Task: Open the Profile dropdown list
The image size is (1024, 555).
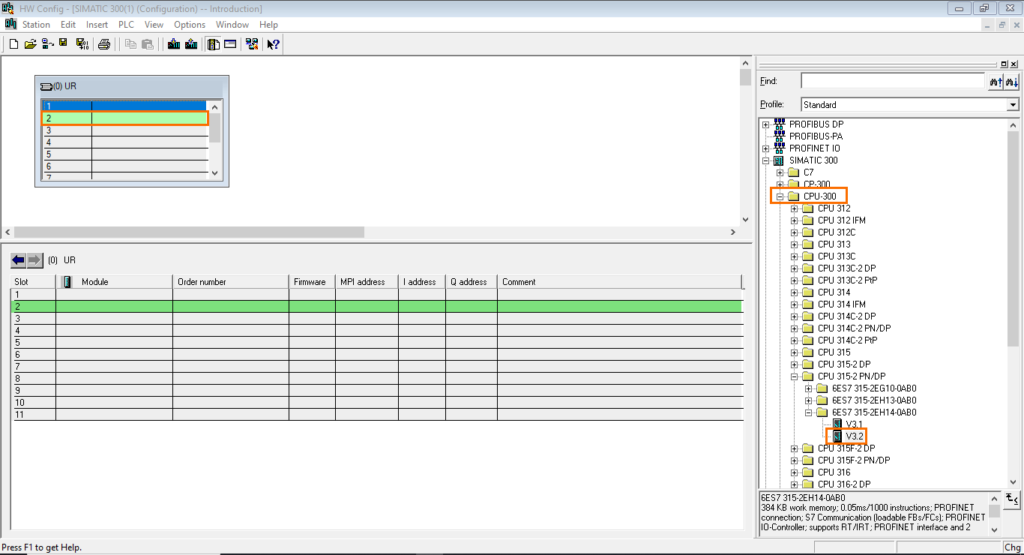Action: point(1012,104)
